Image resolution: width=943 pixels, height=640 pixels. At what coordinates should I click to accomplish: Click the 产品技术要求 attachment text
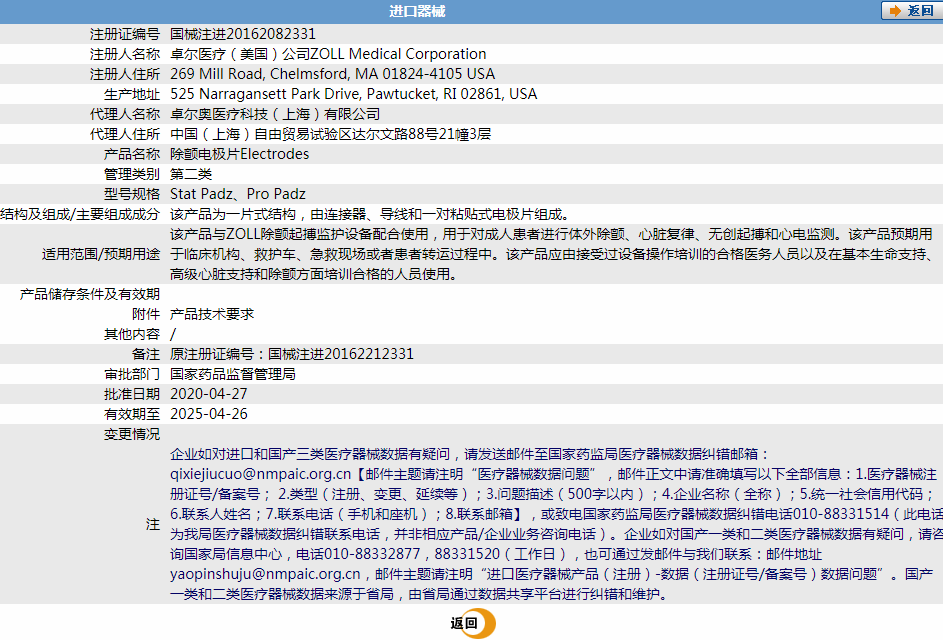click(x=212, y=314)
